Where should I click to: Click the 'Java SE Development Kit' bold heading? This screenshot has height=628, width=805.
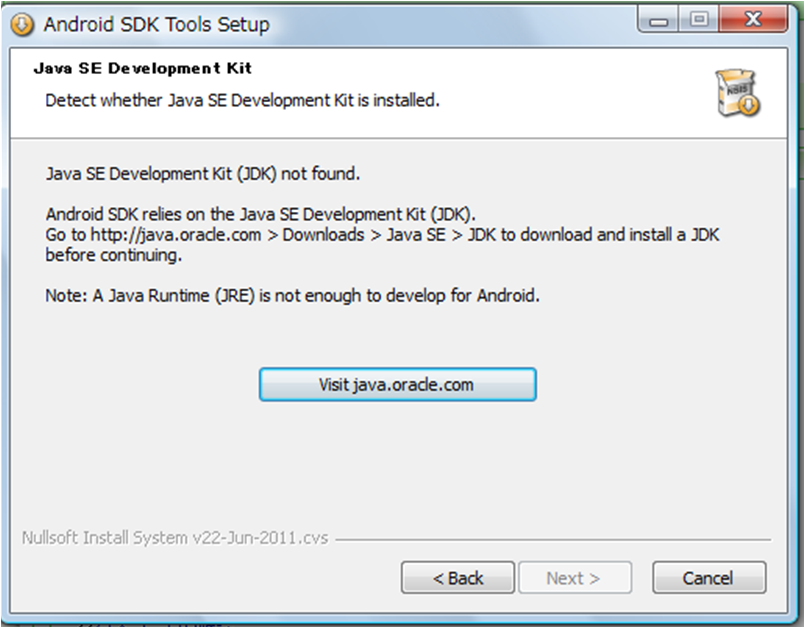click(143, 68)
